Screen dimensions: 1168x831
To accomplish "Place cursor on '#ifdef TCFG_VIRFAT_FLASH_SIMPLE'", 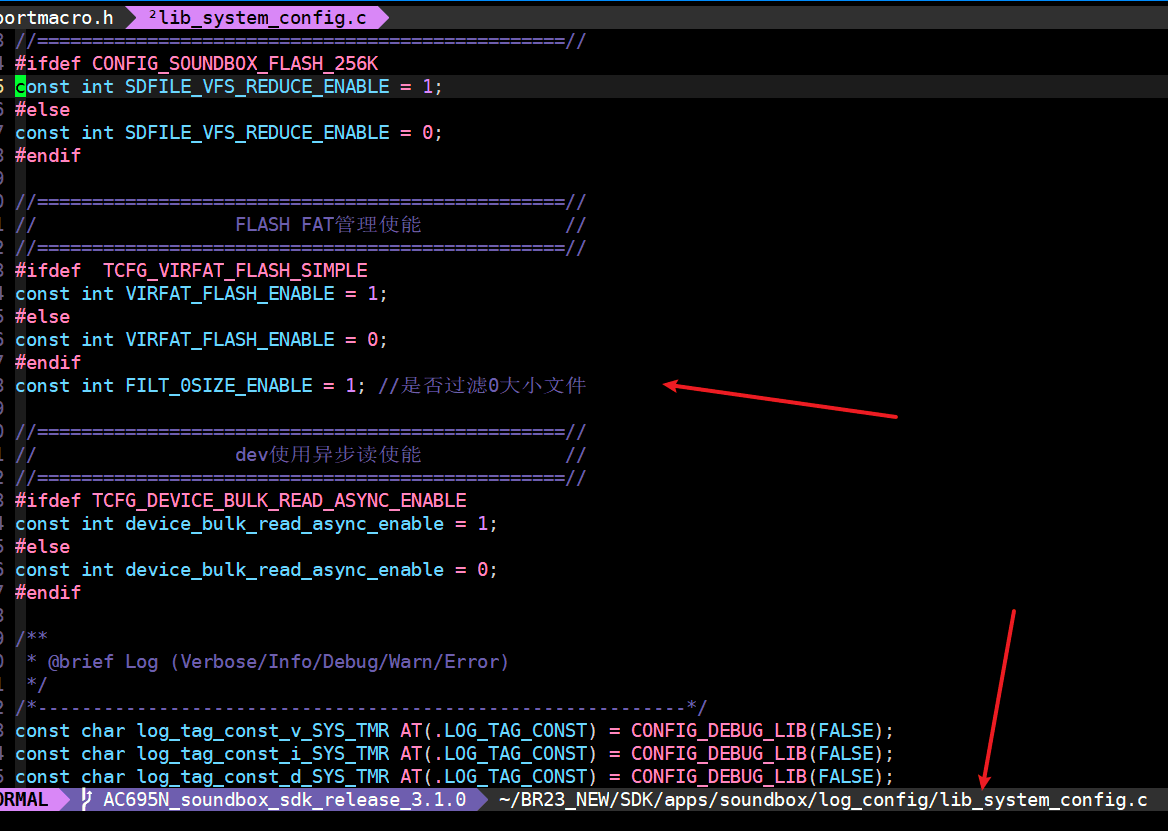I will tap(191, 270).
